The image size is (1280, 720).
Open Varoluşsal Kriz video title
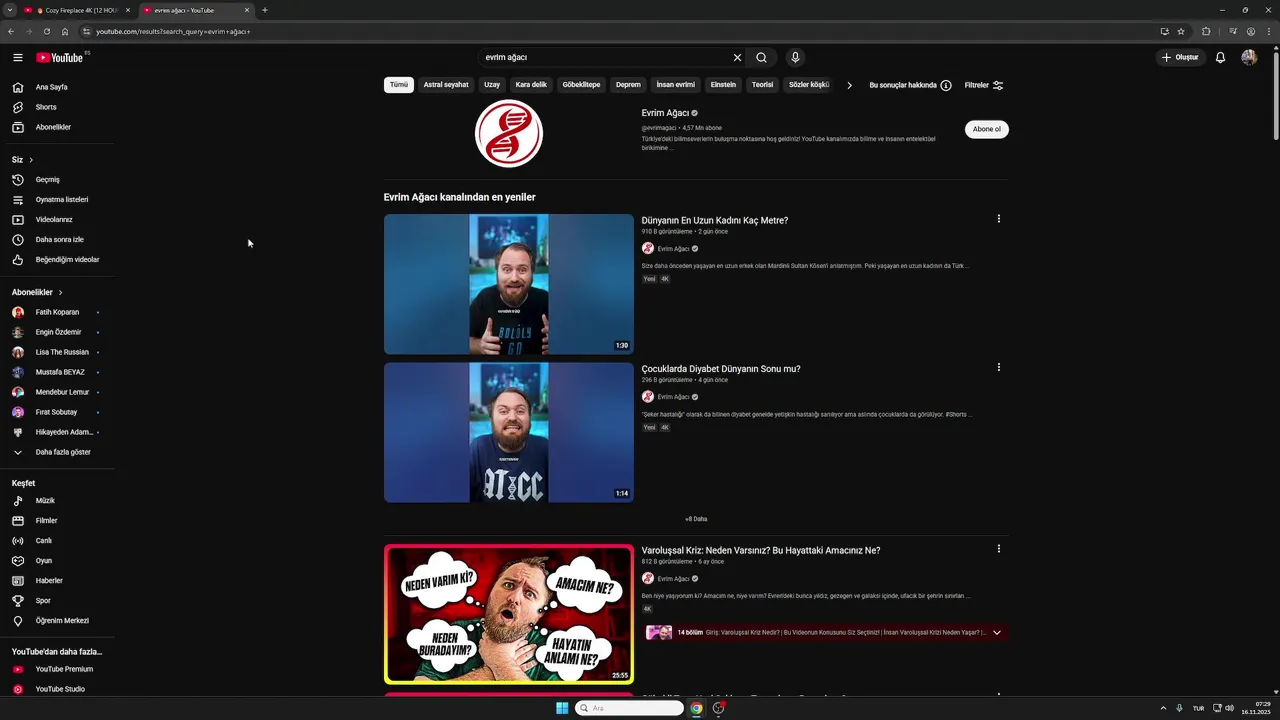coord(761,550)
